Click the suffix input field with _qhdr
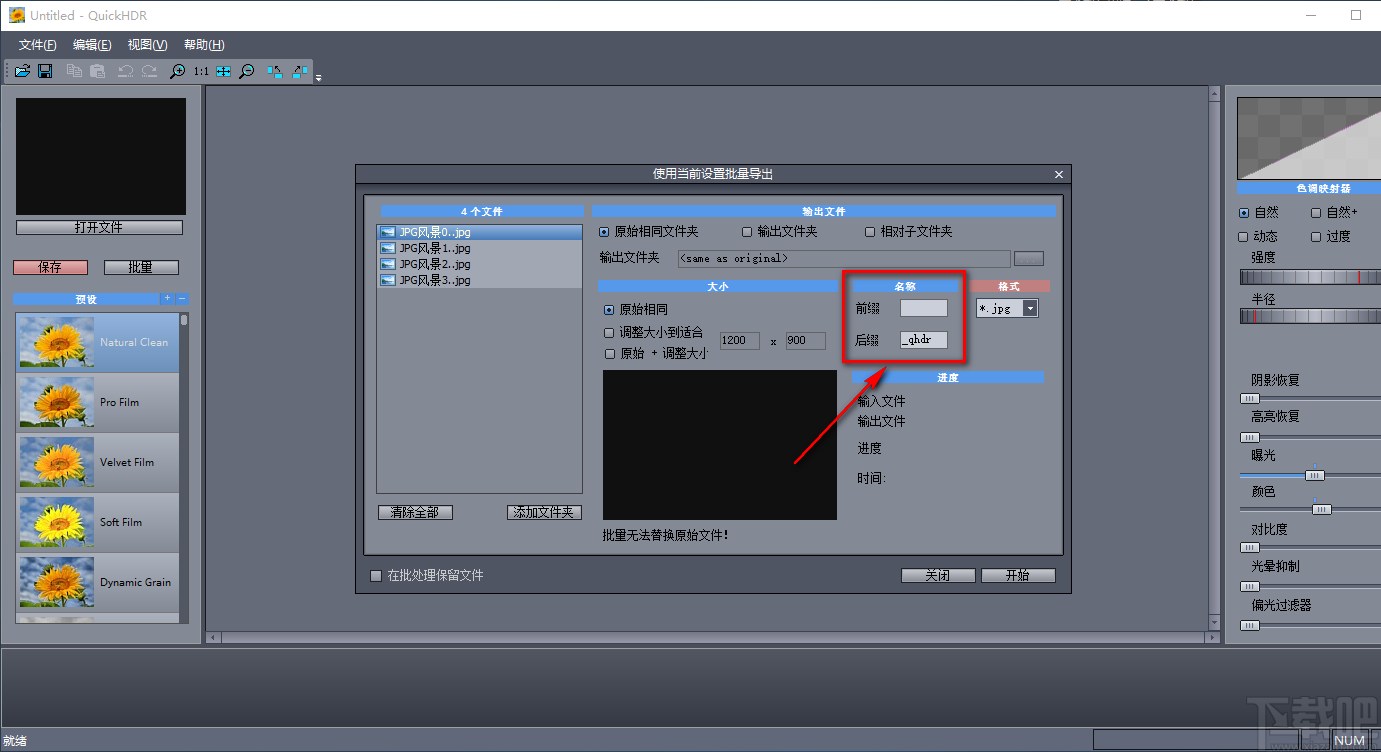 point(923,340)
